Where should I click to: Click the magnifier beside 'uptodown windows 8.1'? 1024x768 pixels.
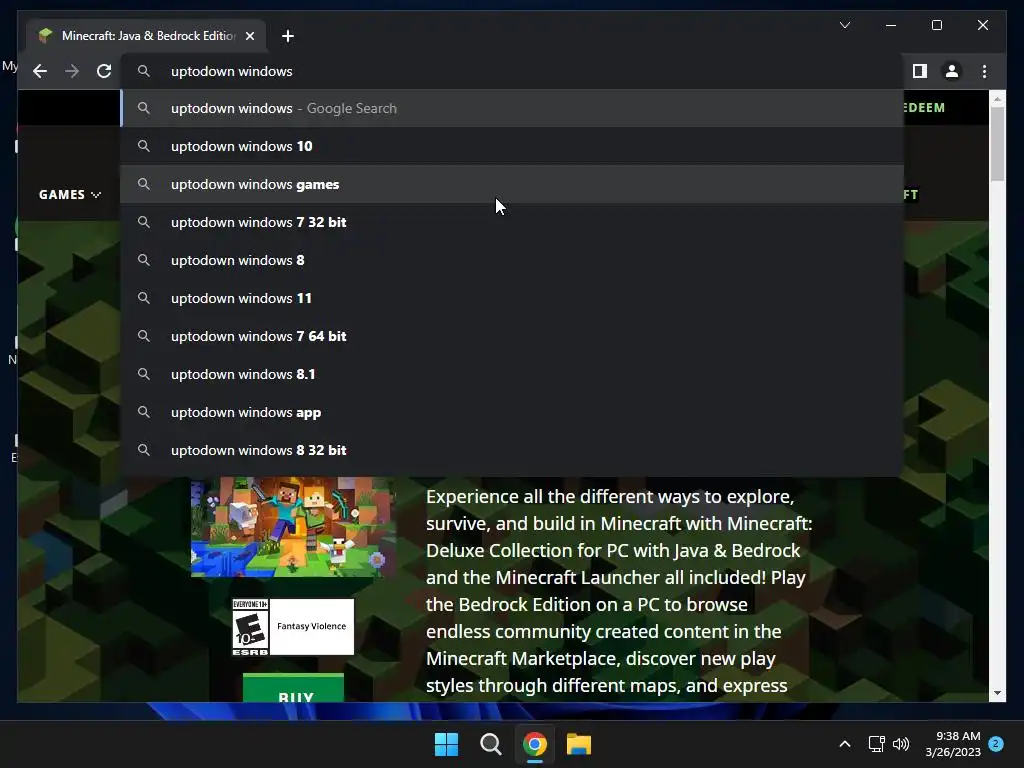(144, 374)
